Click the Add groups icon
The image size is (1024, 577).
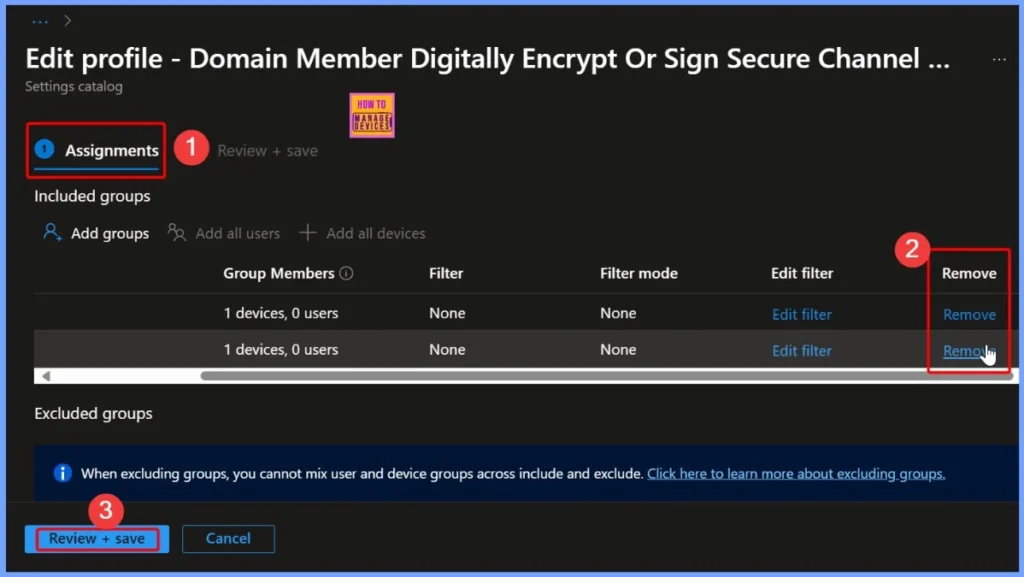(x=52, y=232)
